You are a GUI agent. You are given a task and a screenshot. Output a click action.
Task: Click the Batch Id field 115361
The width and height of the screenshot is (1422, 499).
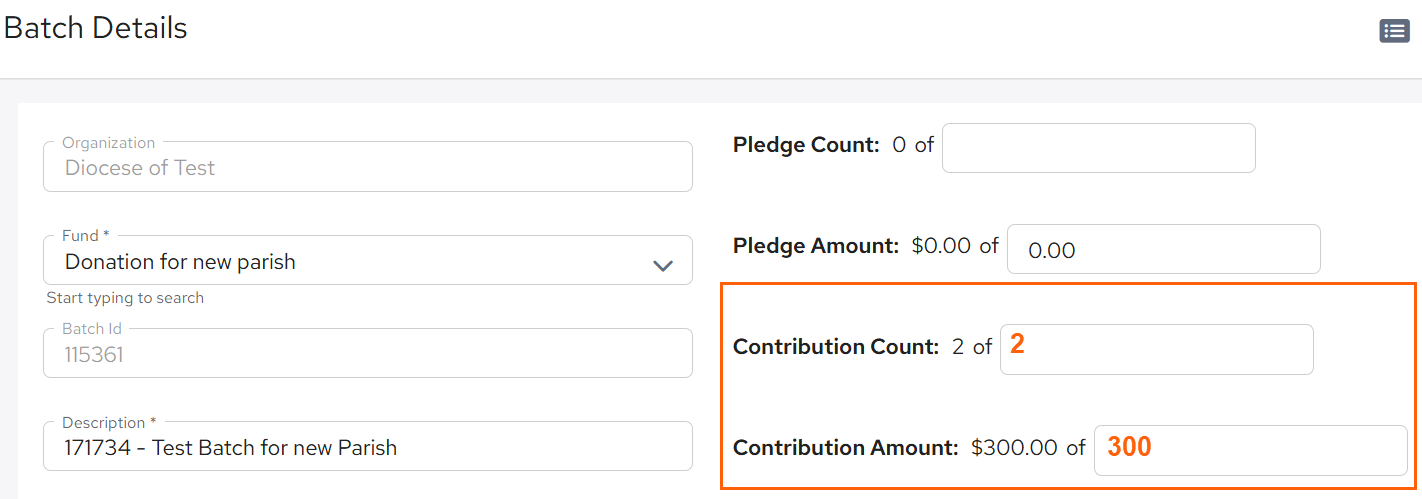pyautogui.click(x=368, y=353)
